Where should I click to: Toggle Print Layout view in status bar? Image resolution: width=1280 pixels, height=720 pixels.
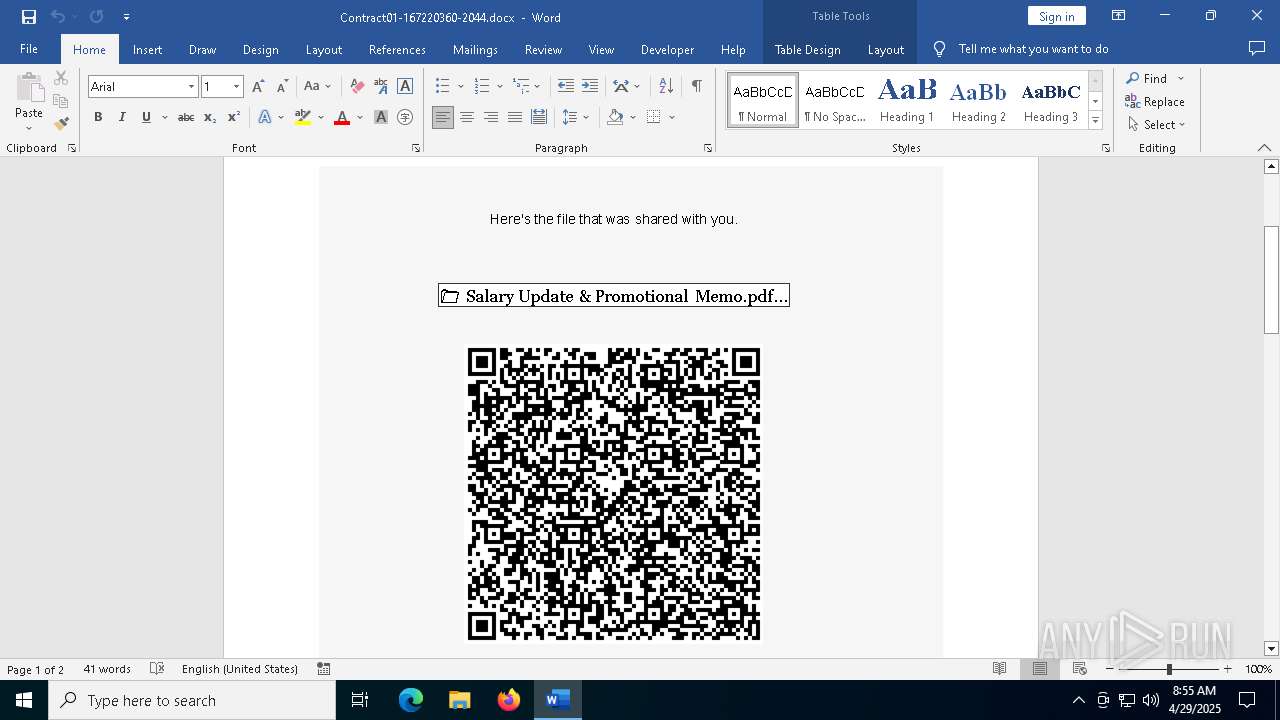1040,669
